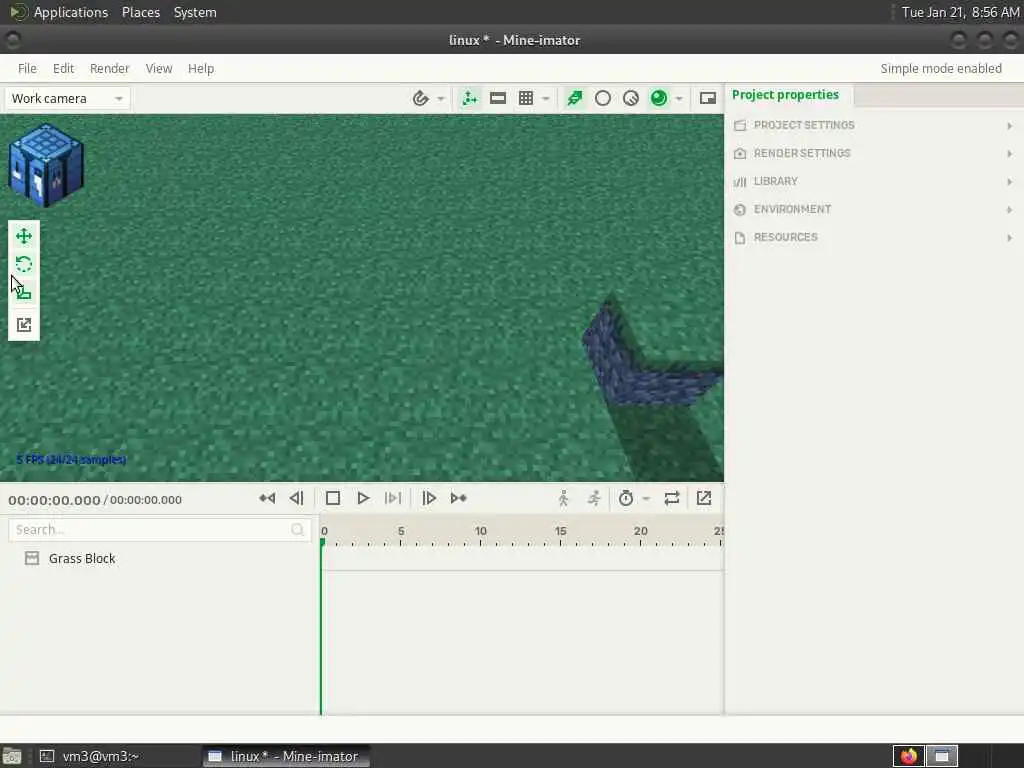Click the green playhead marker at frame 0
Image resolution: width=1024 pixels, height=768 pixels.
click(323, 542)
